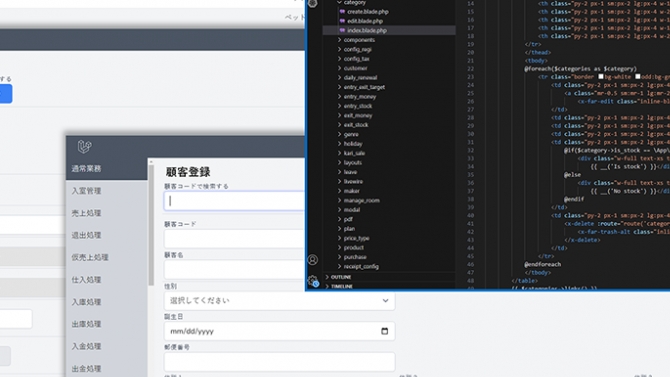
Task: Open the VS Code Manage gear icon
Action: tap(313, 281)
